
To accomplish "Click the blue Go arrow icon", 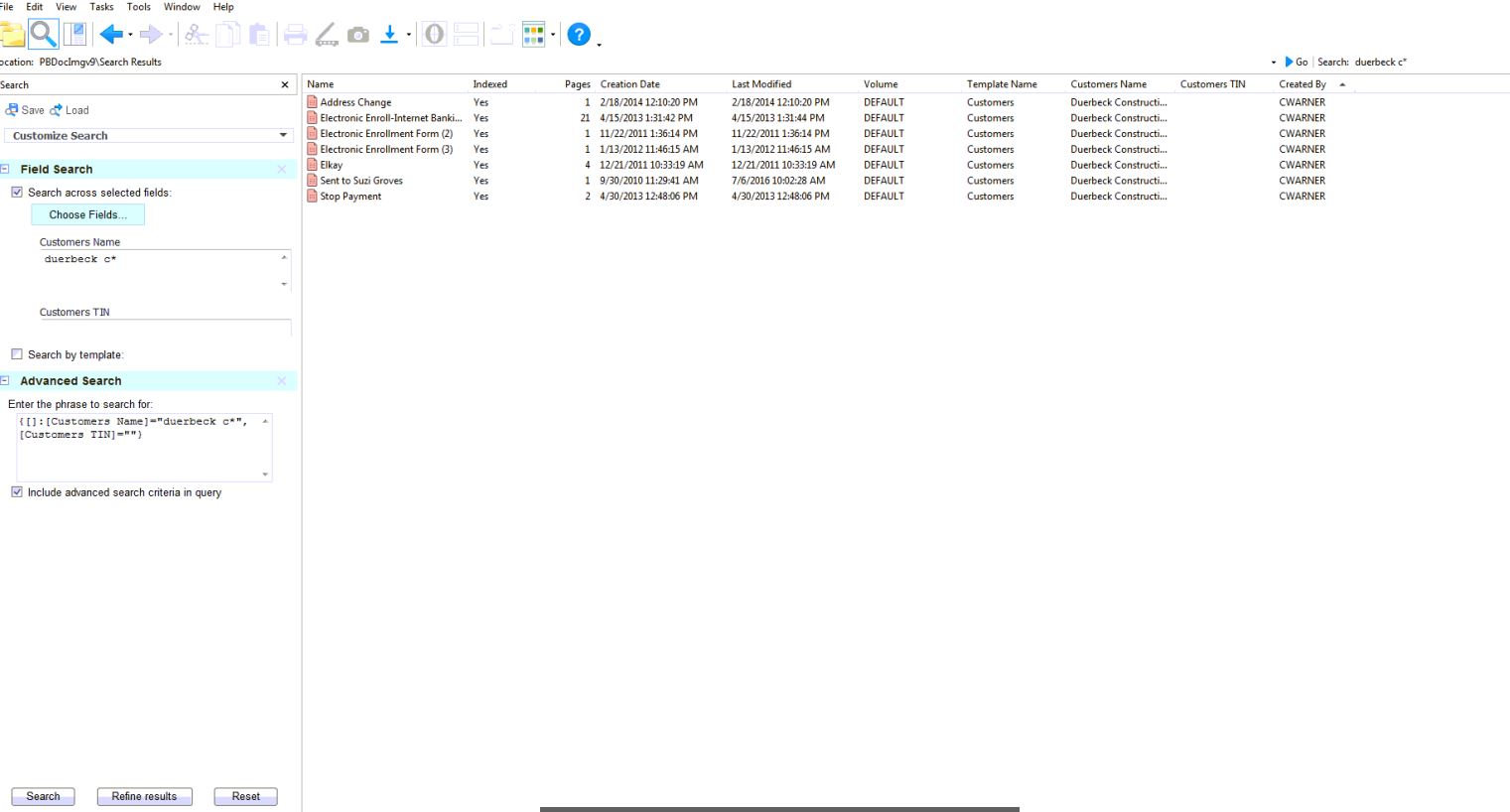I will click(x=1289, y=62).
